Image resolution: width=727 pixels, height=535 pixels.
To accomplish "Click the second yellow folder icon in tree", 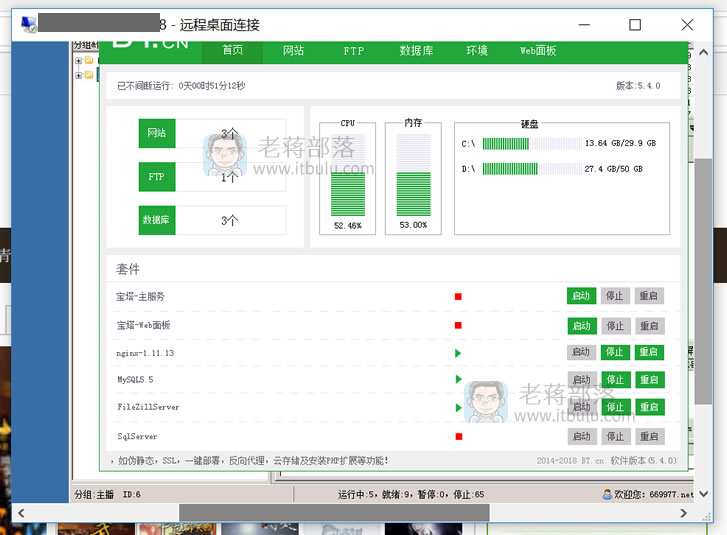I will 89,75.
